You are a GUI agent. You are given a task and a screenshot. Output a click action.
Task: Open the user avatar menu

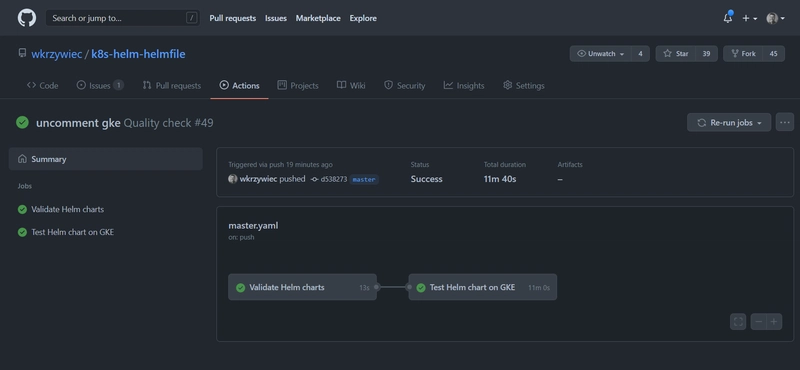click(x=776, y=18)
